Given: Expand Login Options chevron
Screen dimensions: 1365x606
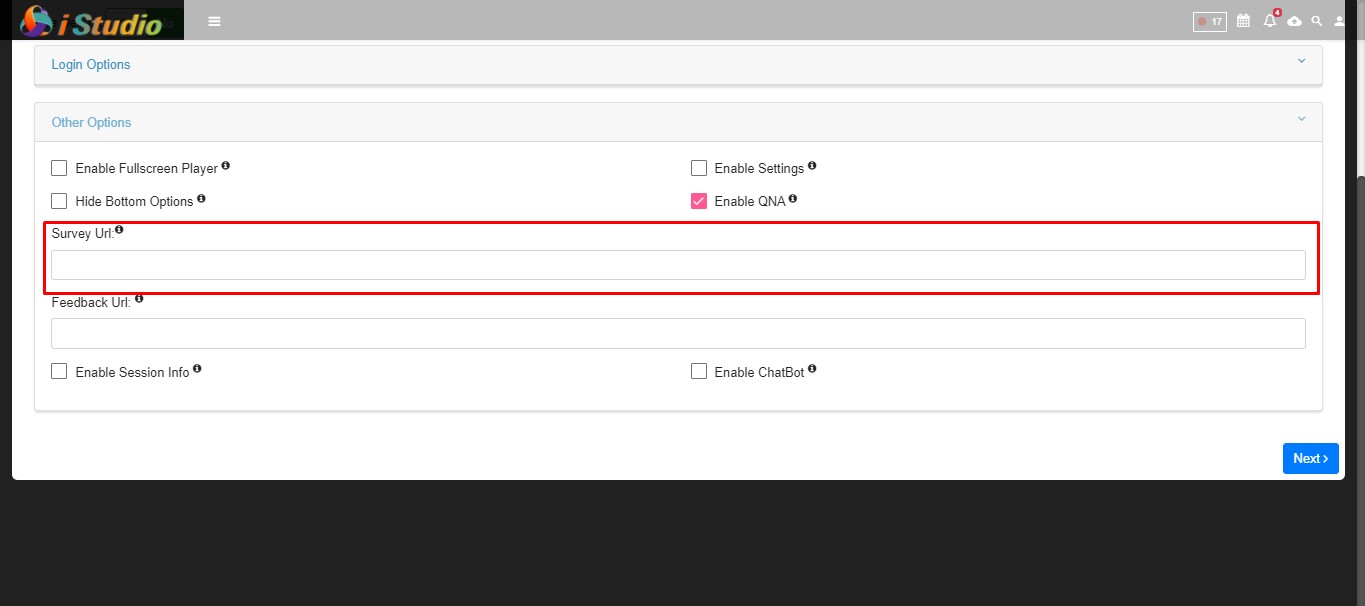Looking at the screenshot, I should click(x=1301, y=61).
